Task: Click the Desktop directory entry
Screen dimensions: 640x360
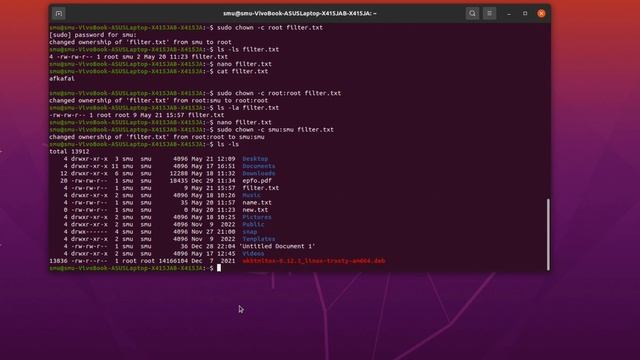Action: point(255,159)
